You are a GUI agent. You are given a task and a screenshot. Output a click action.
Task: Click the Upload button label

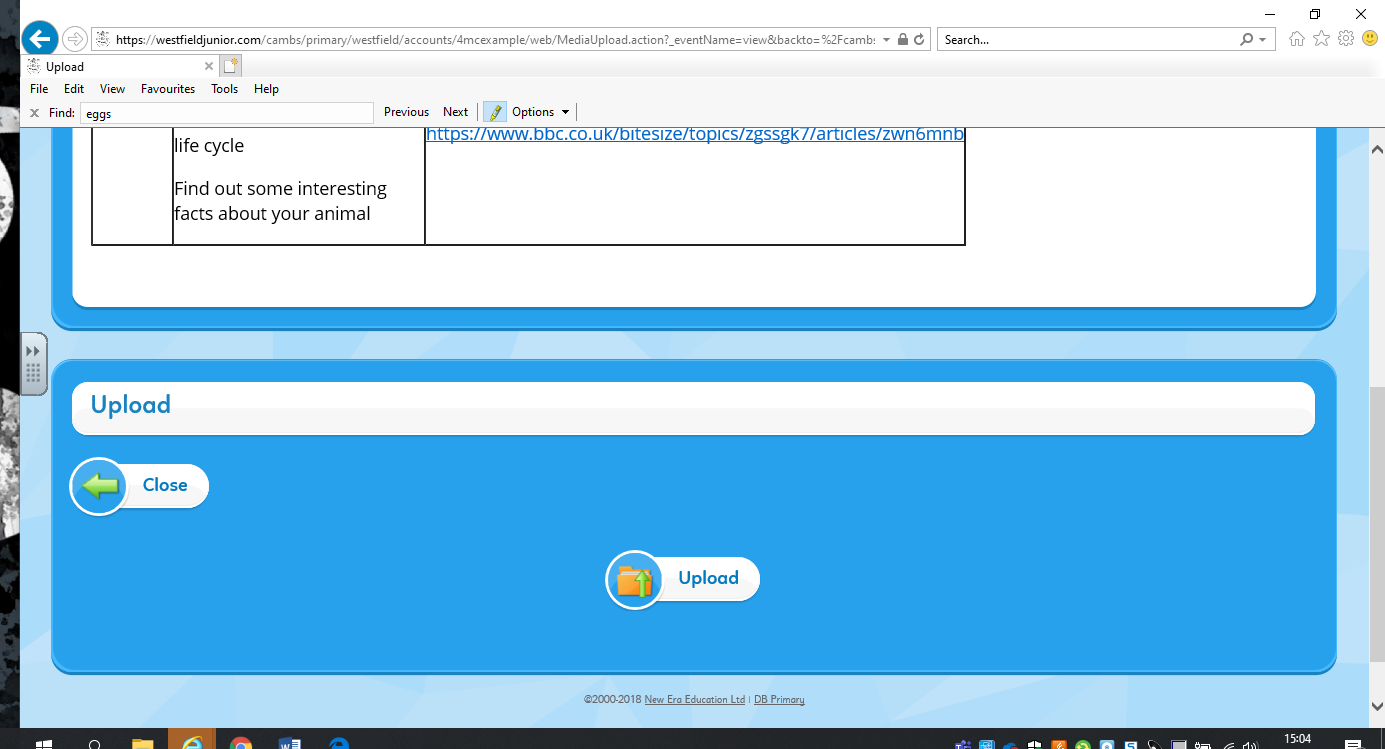click(x=708, y=578)
